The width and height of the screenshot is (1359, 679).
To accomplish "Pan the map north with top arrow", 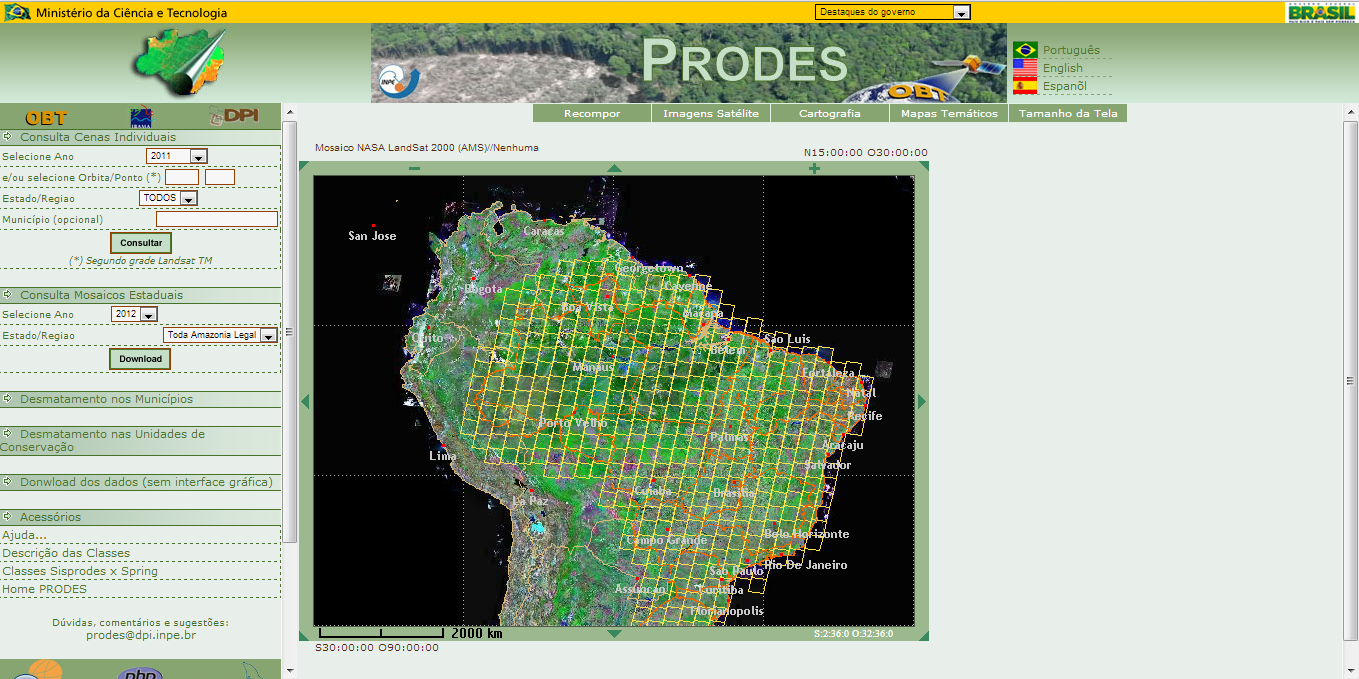I will (x=615, y=168).
